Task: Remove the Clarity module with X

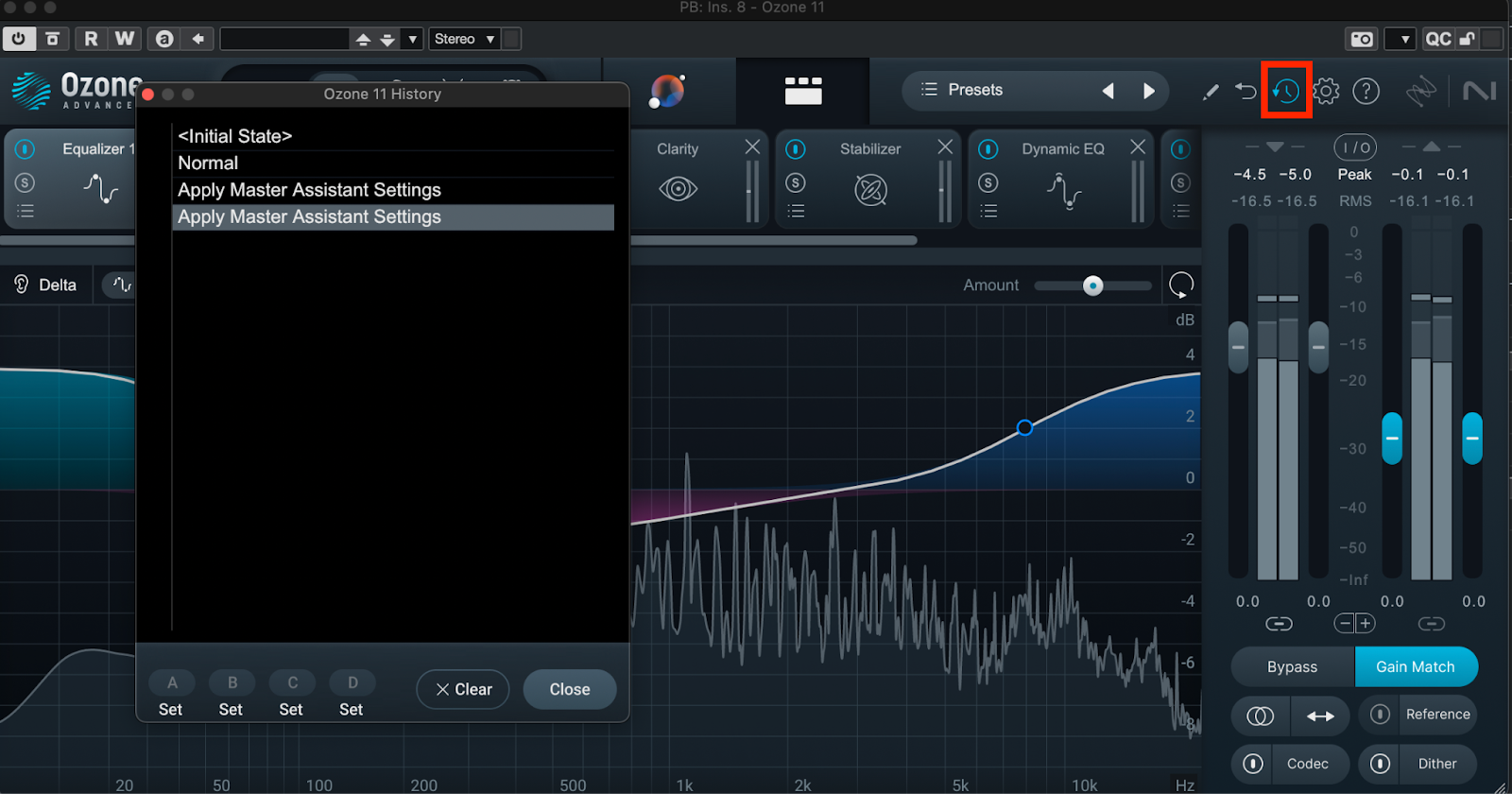Action: tap(752, 147)
